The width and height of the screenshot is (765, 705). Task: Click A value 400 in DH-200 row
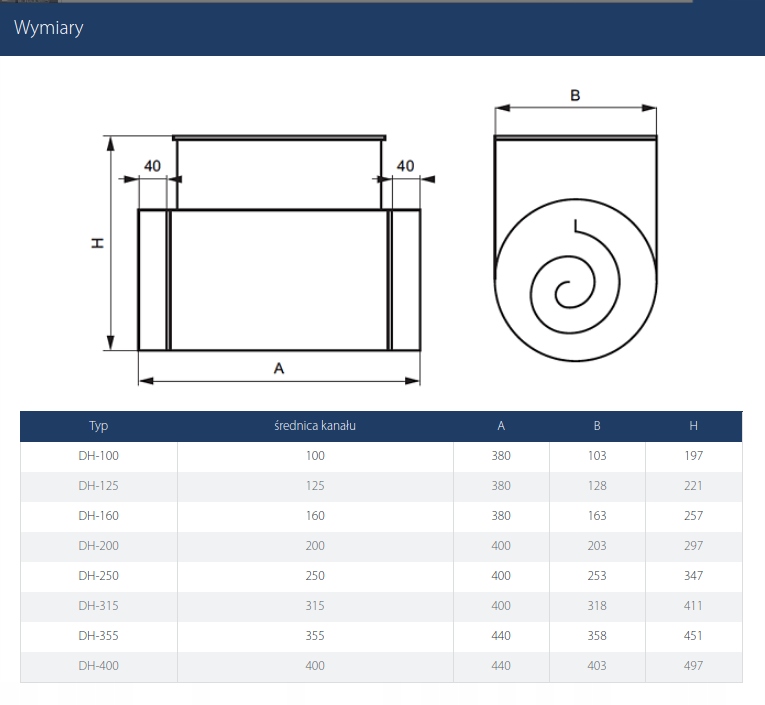[501, 546]
